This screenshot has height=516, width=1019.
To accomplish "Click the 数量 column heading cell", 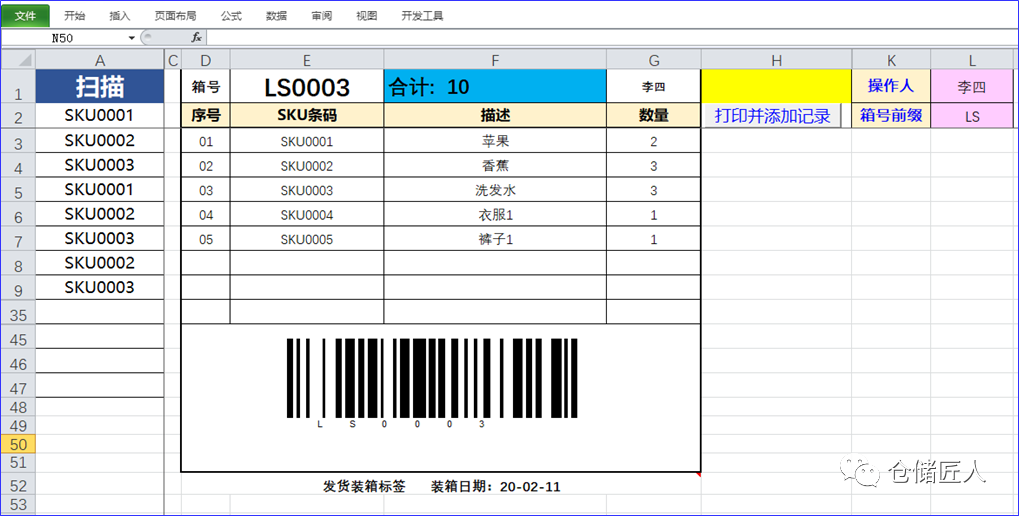I will [654, 116].
